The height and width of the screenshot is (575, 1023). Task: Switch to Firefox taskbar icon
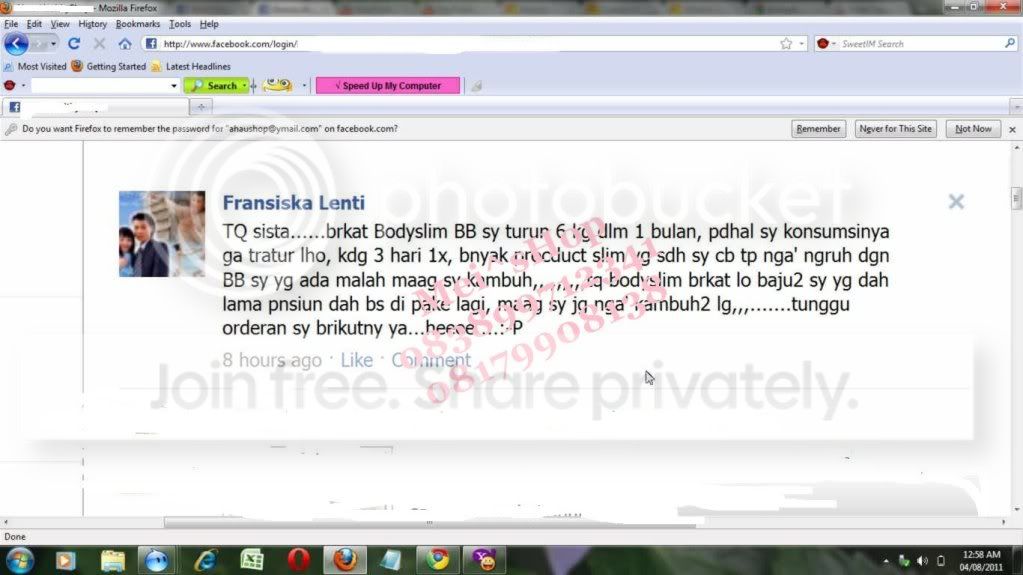(345, 560)
